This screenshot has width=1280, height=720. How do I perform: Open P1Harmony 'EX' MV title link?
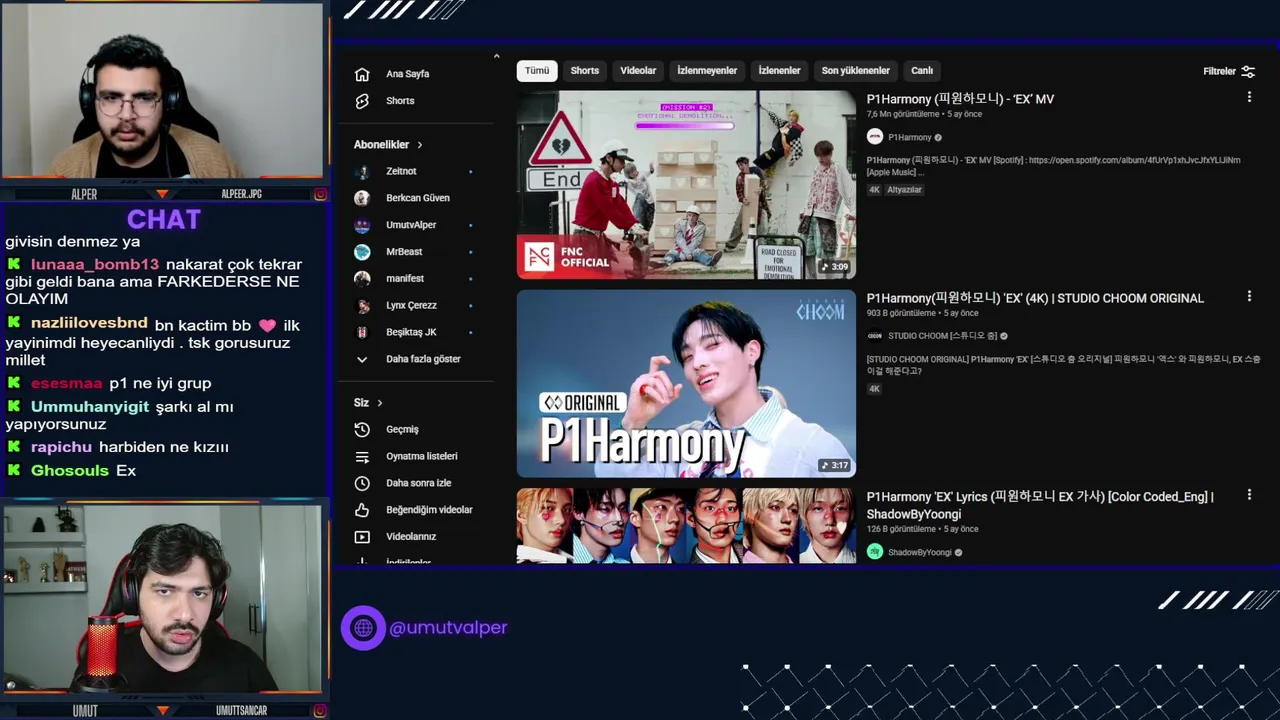pos(960,99)
